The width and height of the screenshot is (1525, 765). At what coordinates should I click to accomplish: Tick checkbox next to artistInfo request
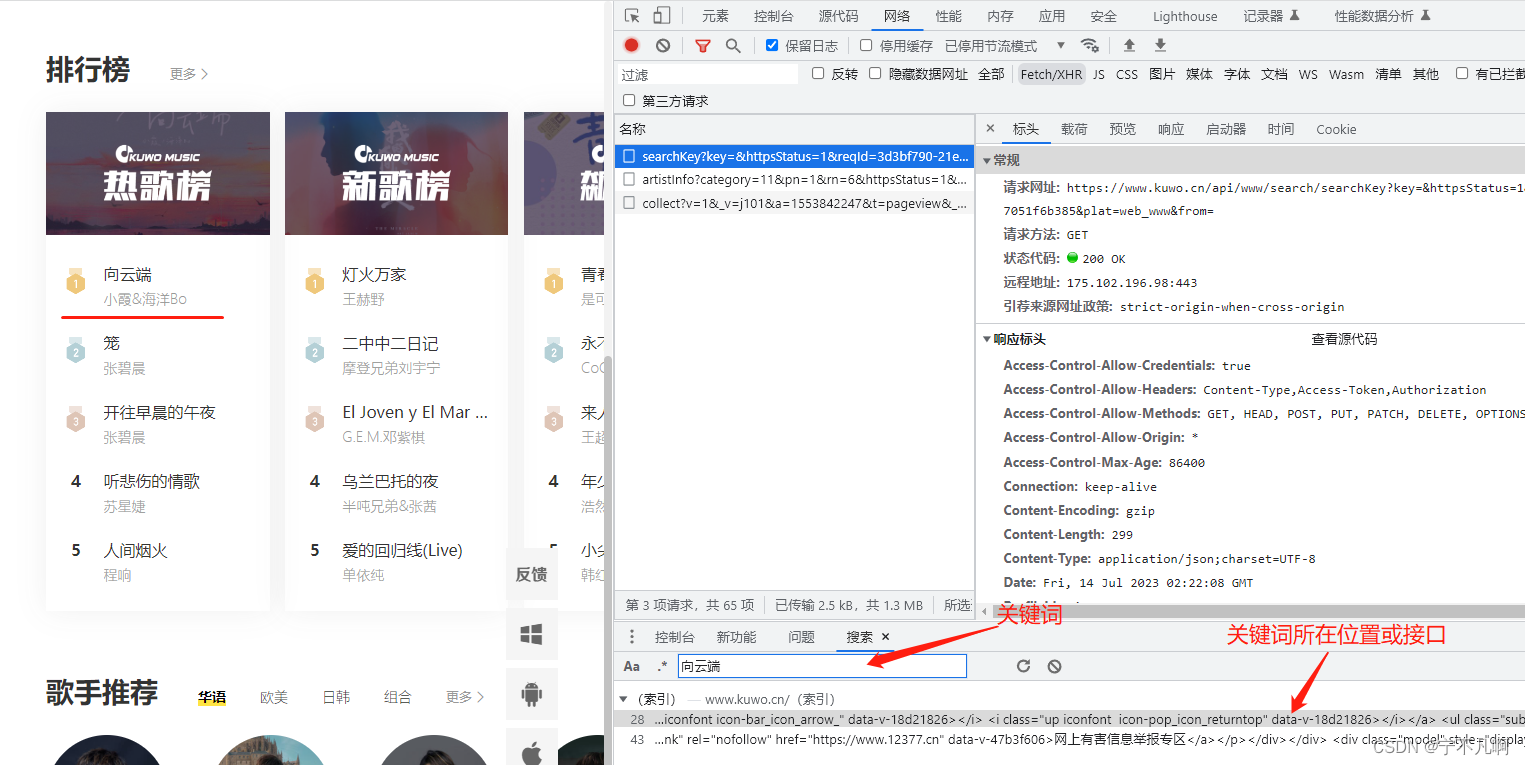pyautogui.click(x=630, y=179)
